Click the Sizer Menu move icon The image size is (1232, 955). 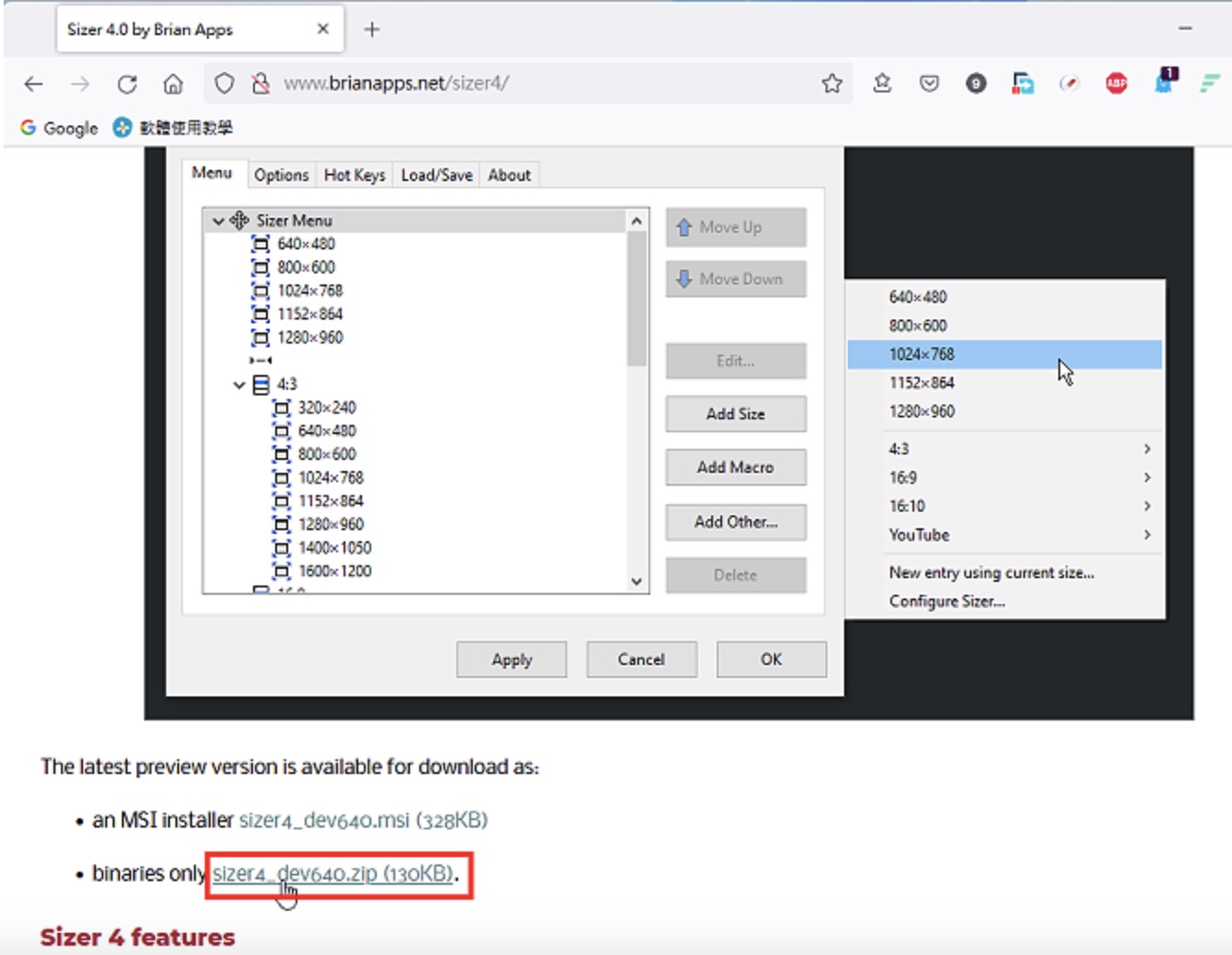coord(239,220)
